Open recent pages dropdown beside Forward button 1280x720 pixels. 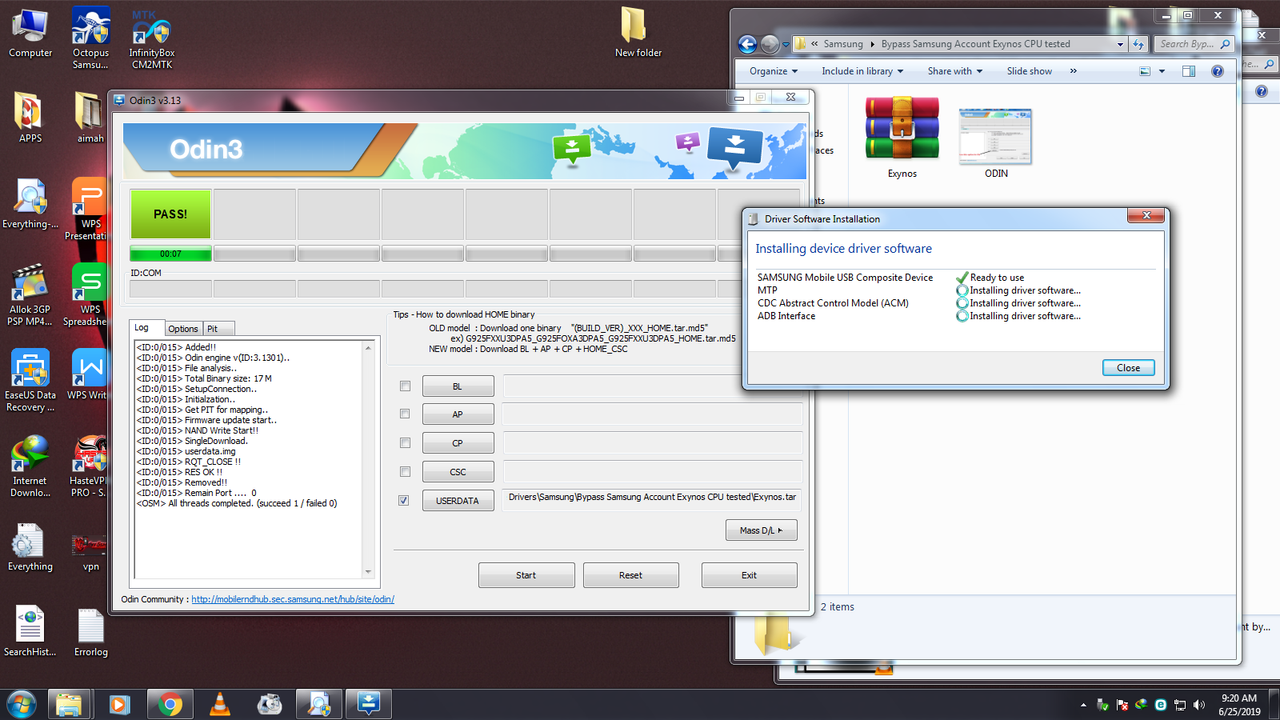pos(786,45)
